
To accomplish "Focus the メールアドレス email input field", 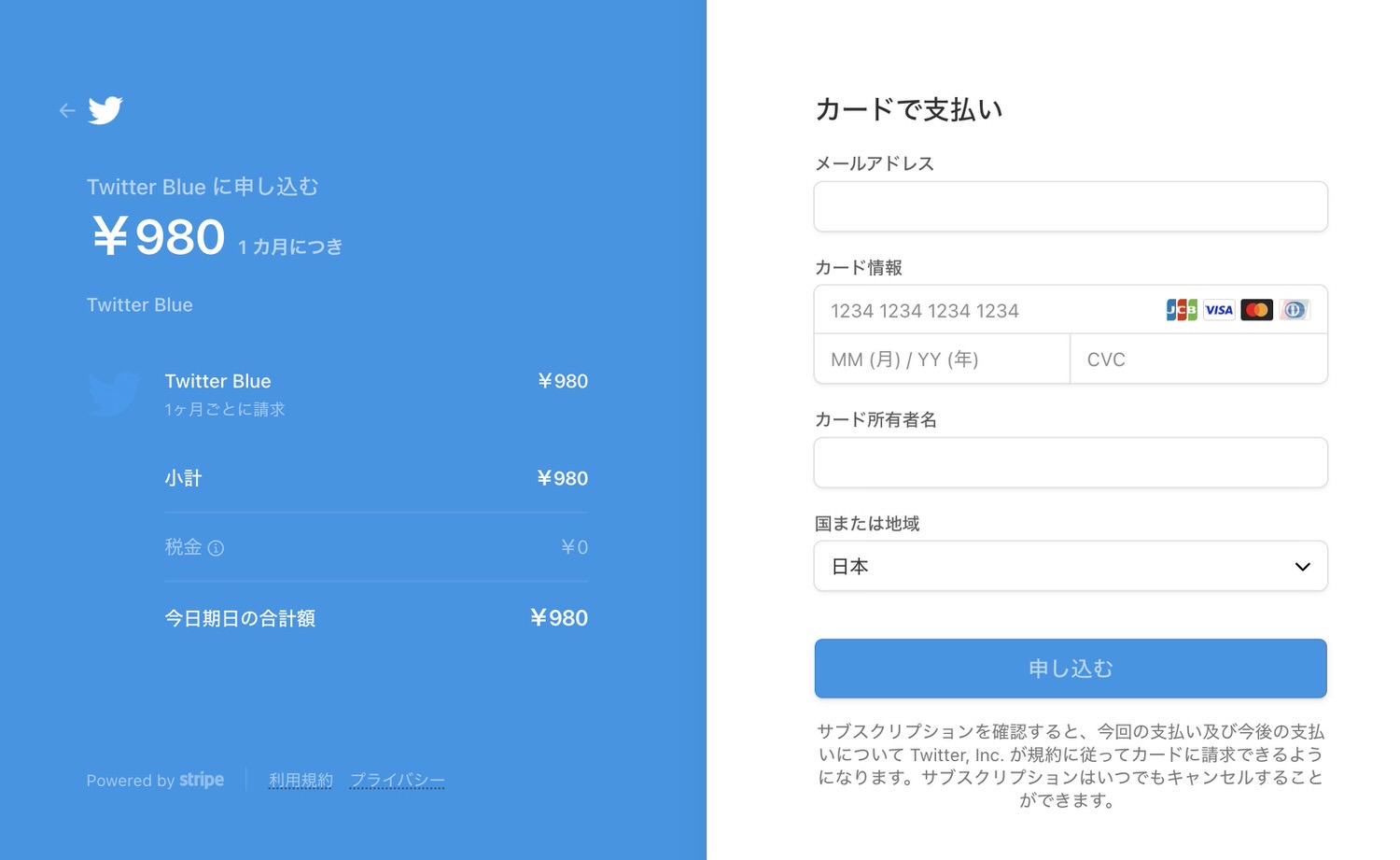I will point(1071,206).
